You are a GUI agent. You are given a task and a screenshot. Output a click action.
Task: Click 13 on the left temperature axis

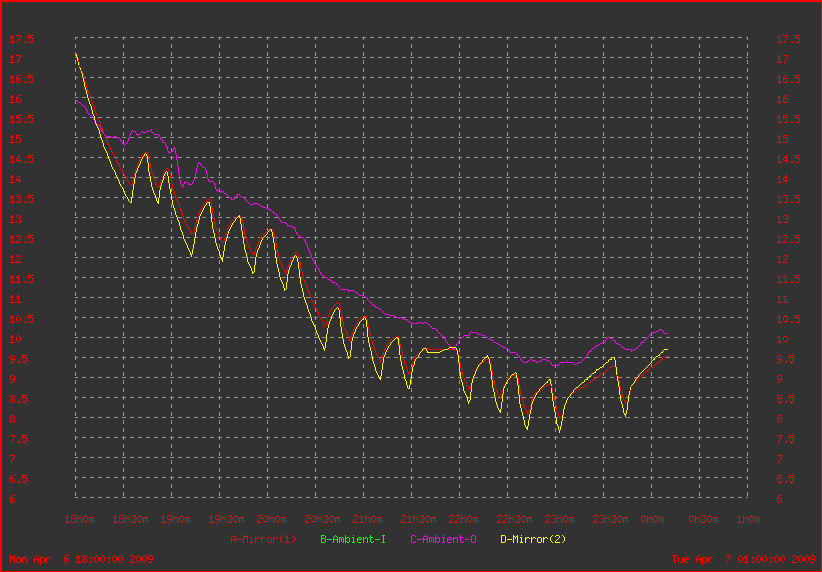pos(15,219)
